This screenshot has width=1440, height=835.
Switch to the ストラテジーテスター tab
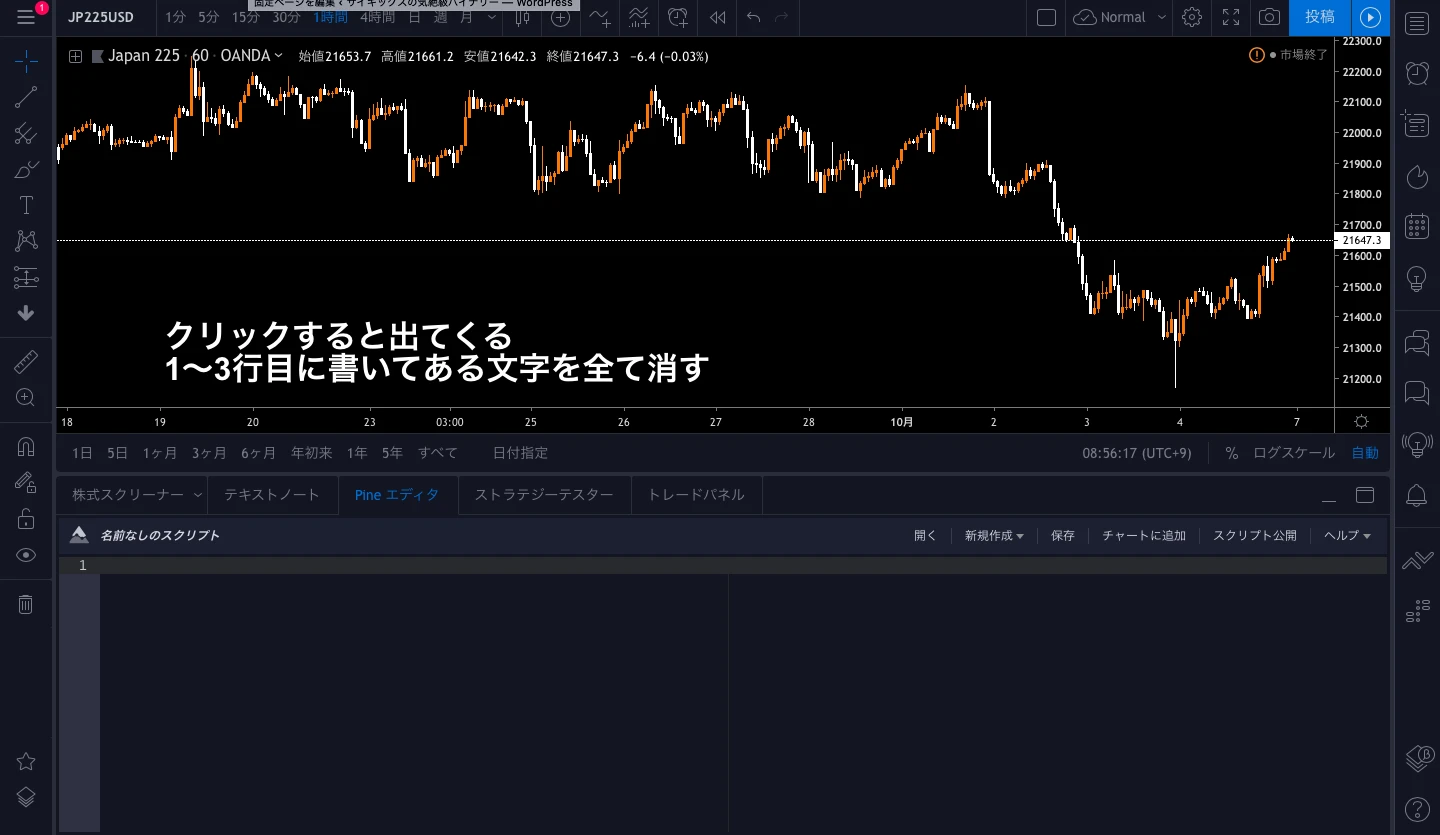click(544, 494)
